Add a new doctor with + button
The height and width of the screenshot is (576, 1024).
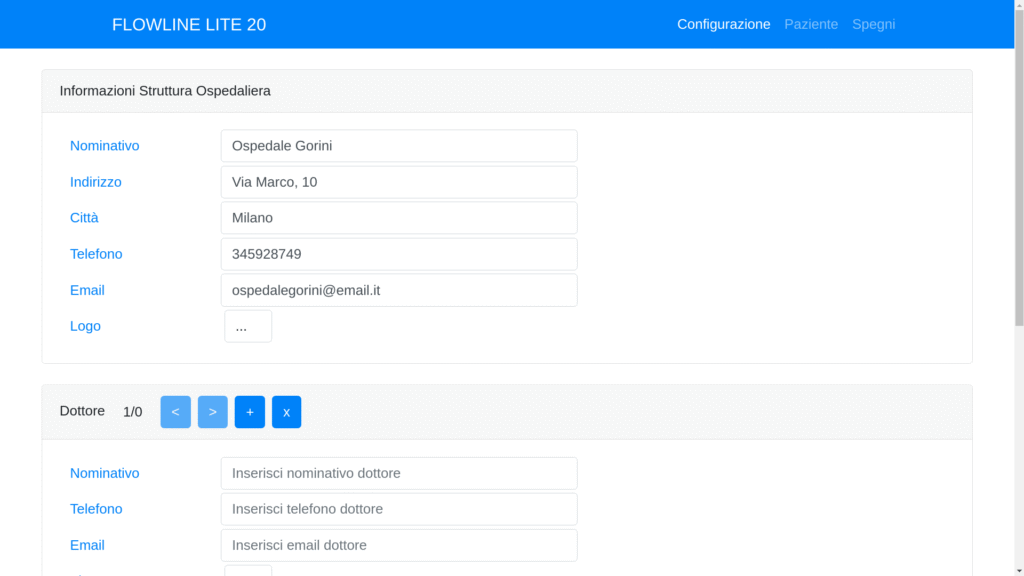tap(250, 412)
